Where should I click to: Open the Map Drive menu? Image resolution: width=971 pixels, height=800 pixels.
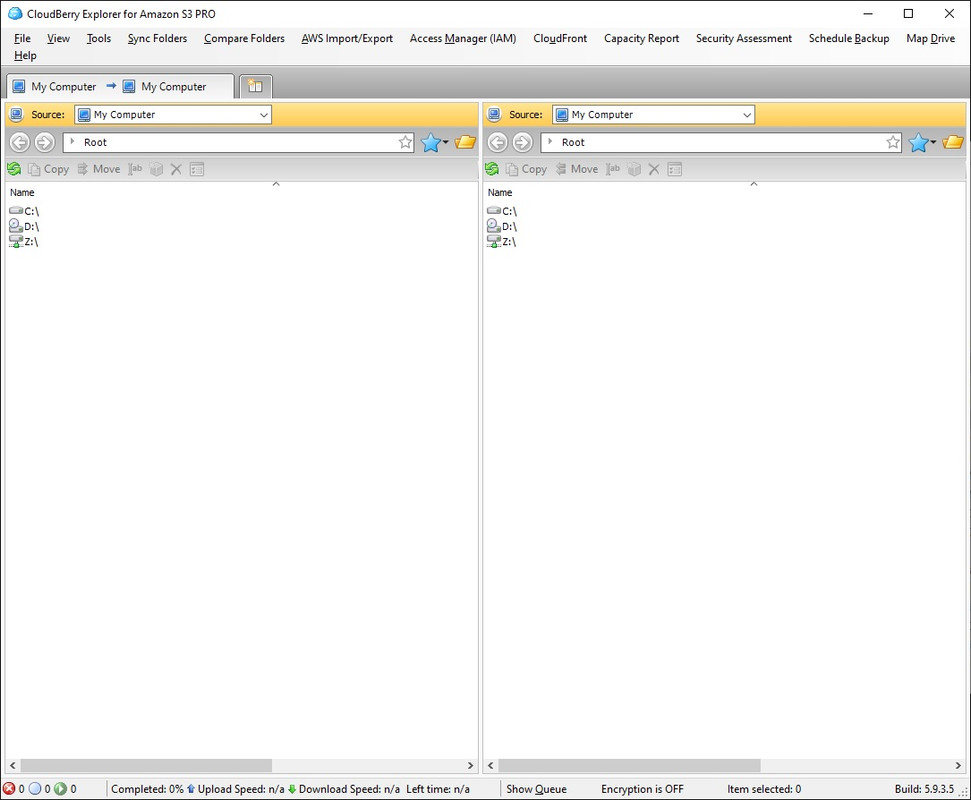pos(930,38)
